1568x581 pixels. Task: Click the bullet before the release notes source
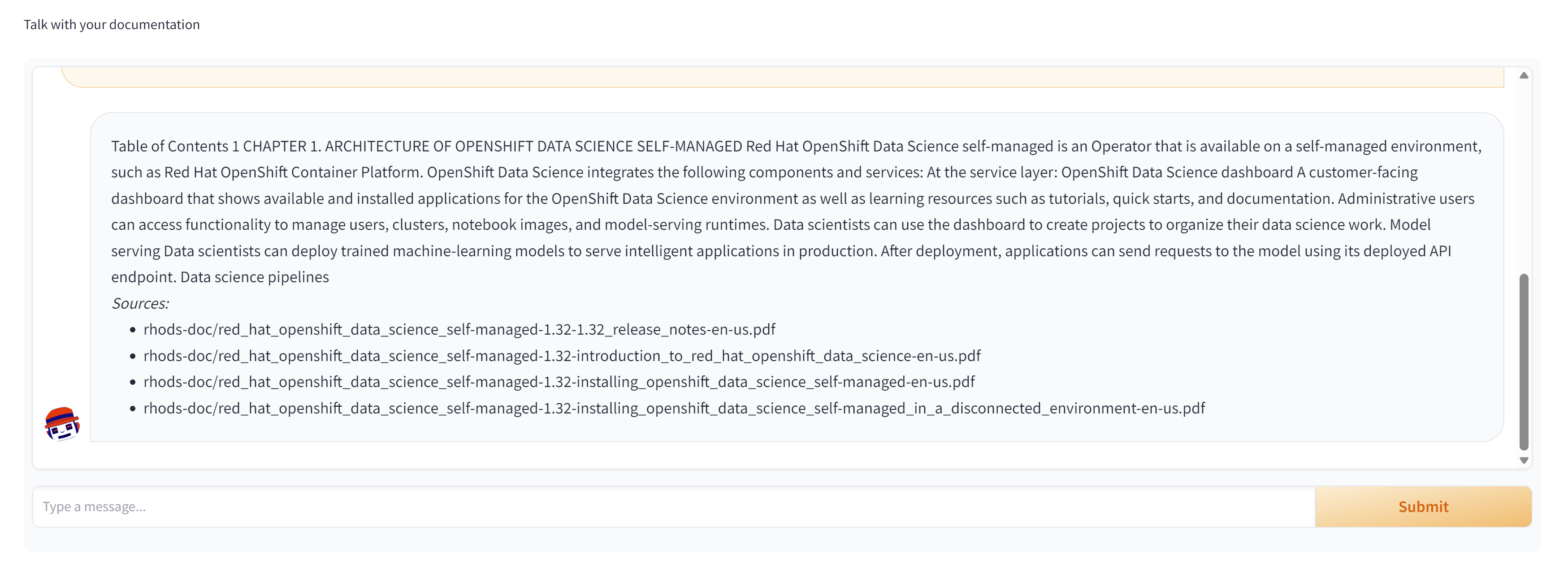click(133, 330)
